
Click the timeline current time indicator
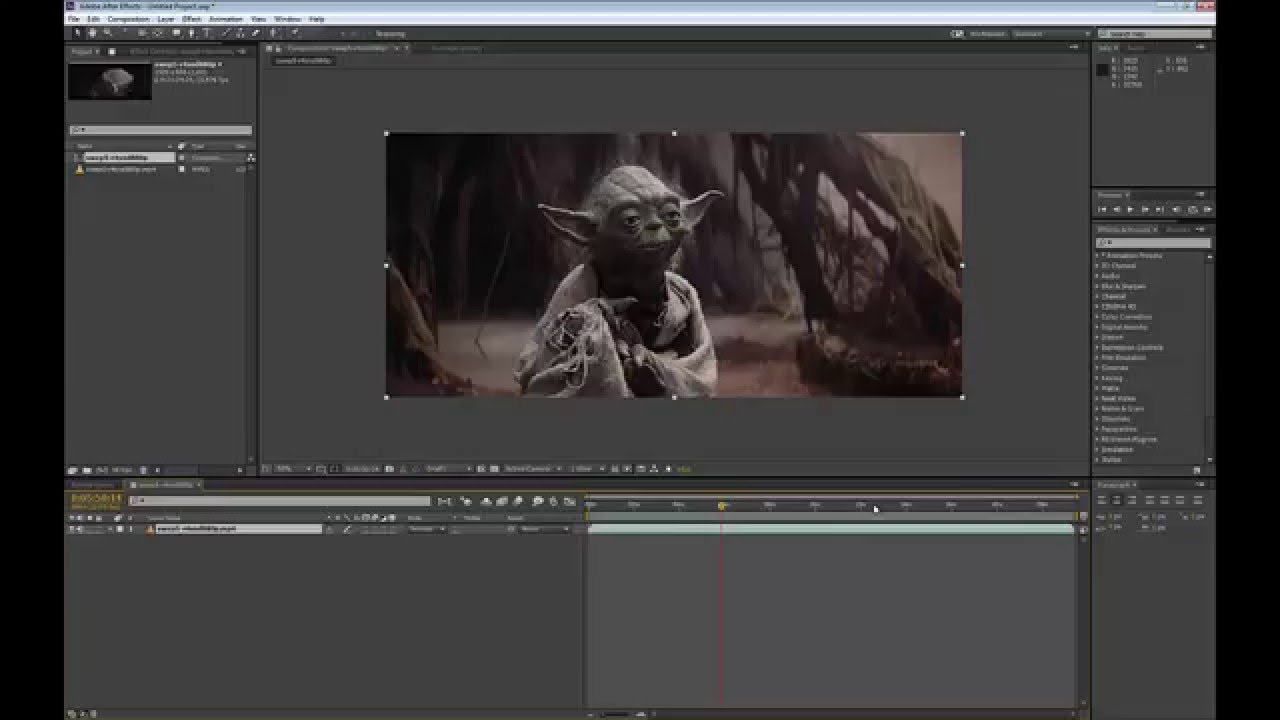[x=721, y=506]
